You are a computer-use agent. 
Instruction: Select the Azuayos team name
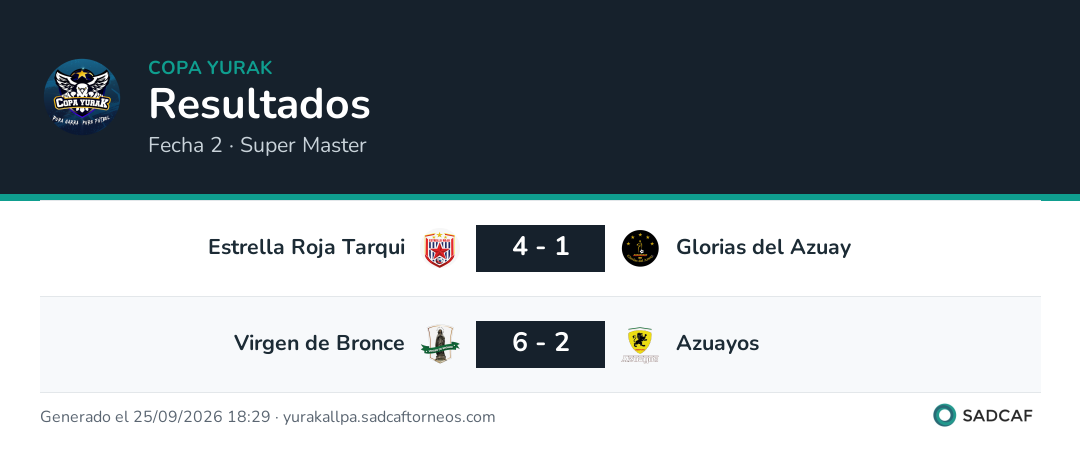click(x=717, y=343)
